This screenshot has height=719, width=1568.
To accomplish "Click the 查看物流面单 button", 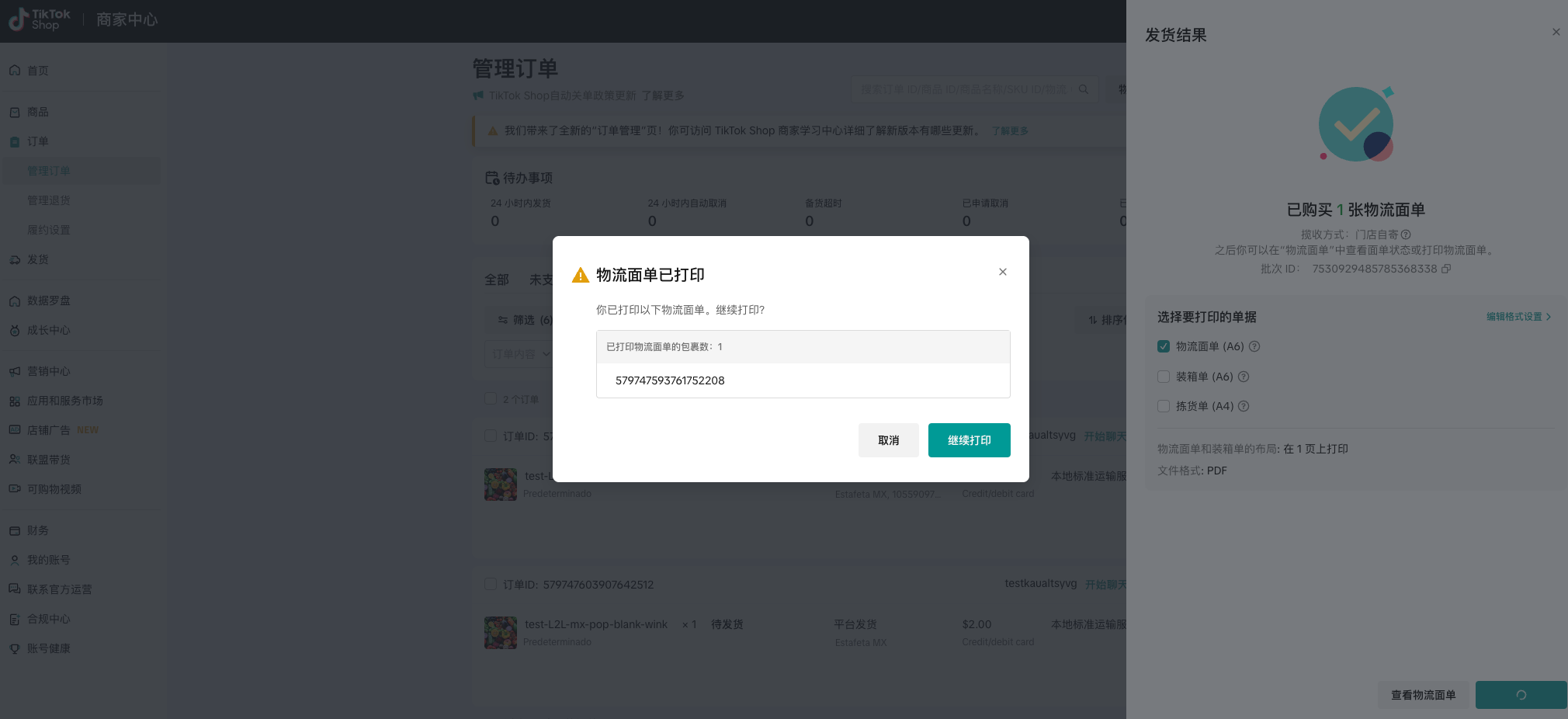I will 1423,695.
